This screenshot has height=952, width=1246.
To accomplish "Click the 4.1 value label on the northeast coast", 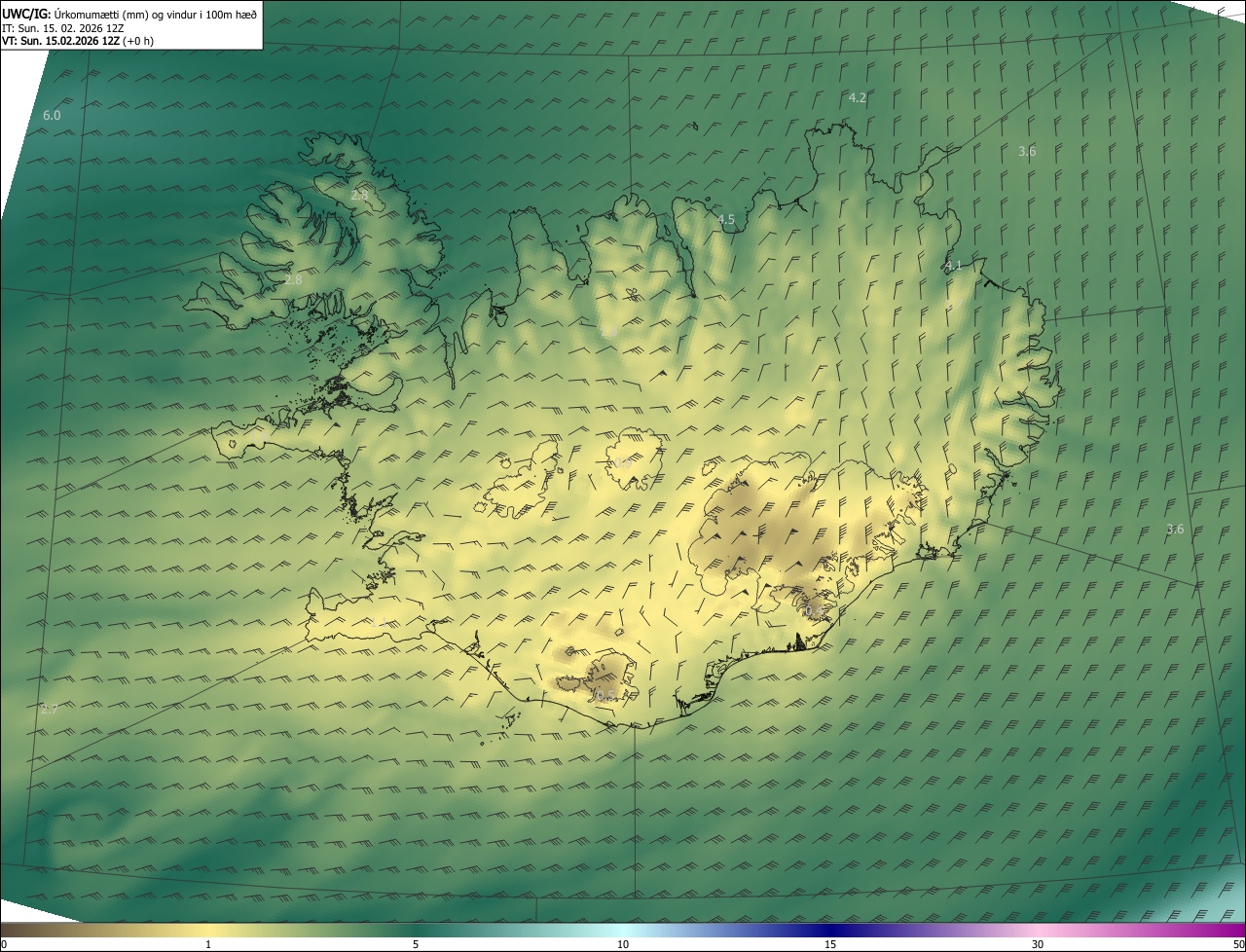I will (x=953, y=265).
